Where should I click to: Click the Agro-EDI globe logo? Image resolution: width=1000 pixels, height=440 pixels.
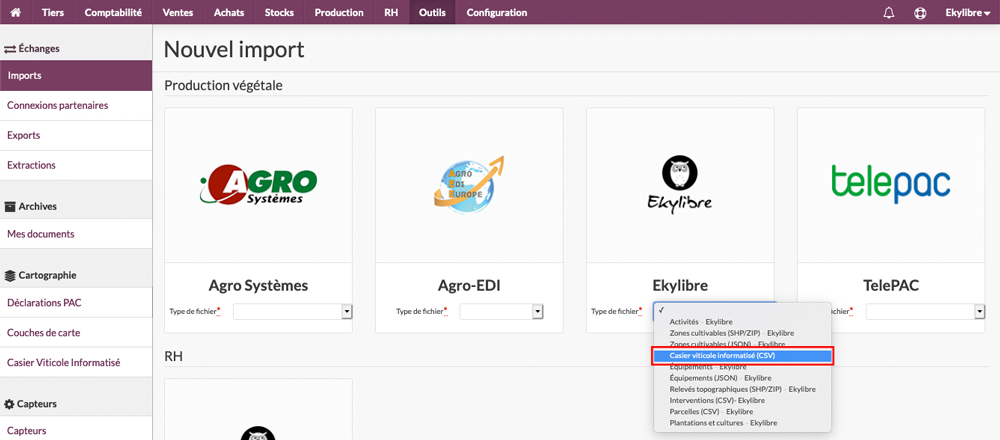469,187
